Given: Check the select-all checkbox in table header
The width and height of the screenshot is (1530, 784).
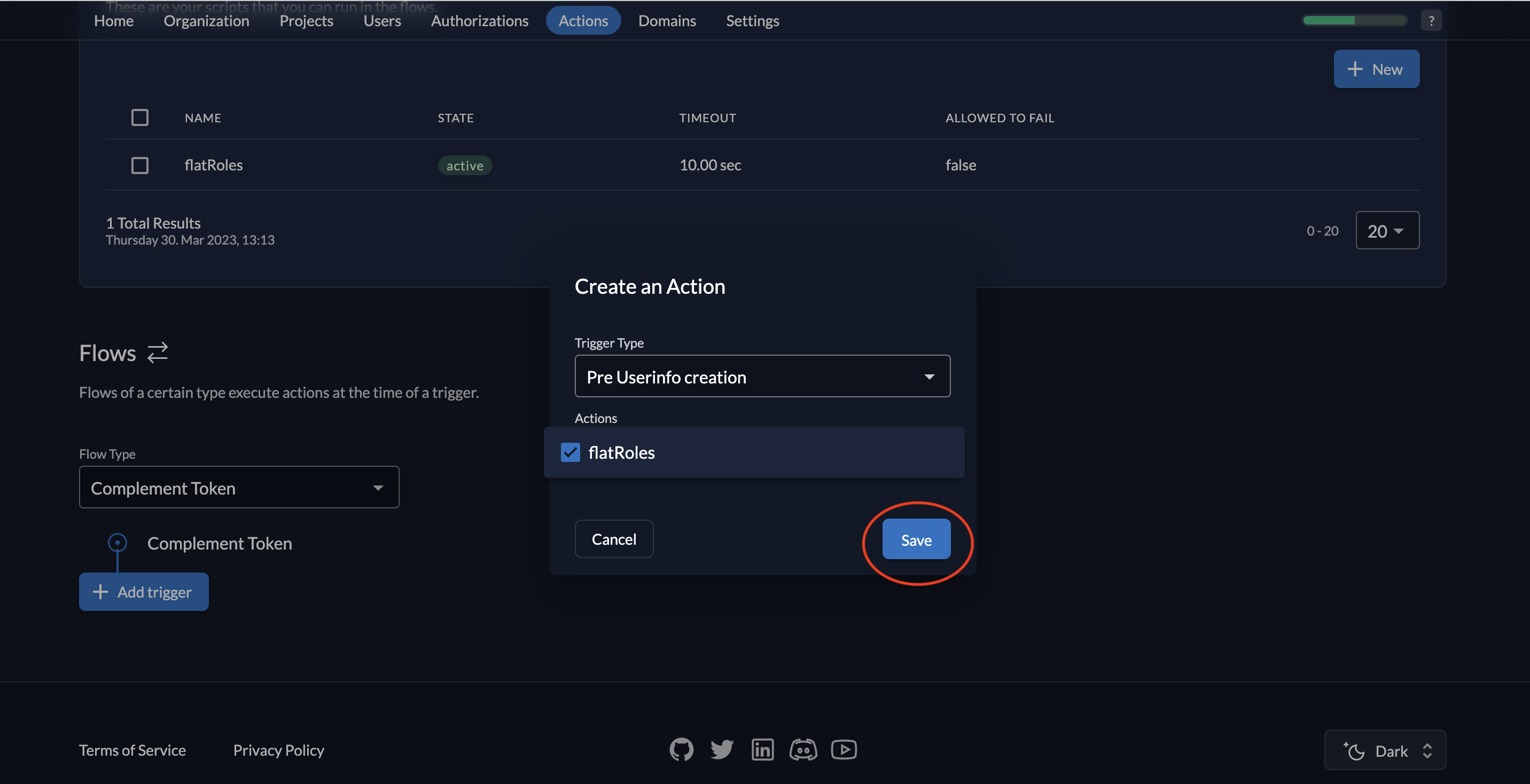Looking at the screenshot, I should click(140, 117).
